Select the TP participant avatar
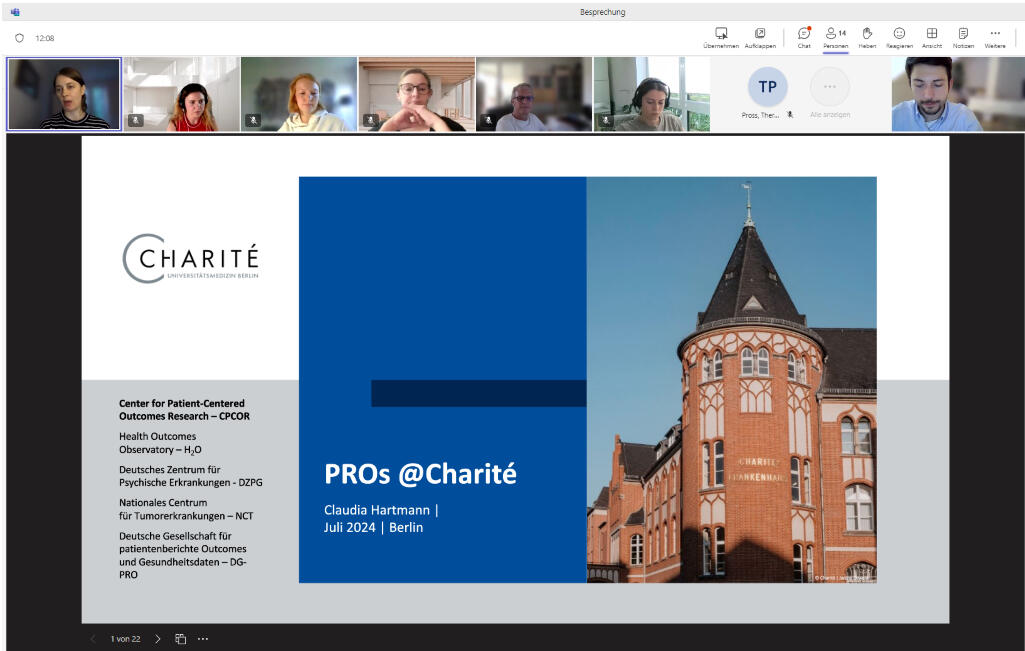 coord(767,87)
